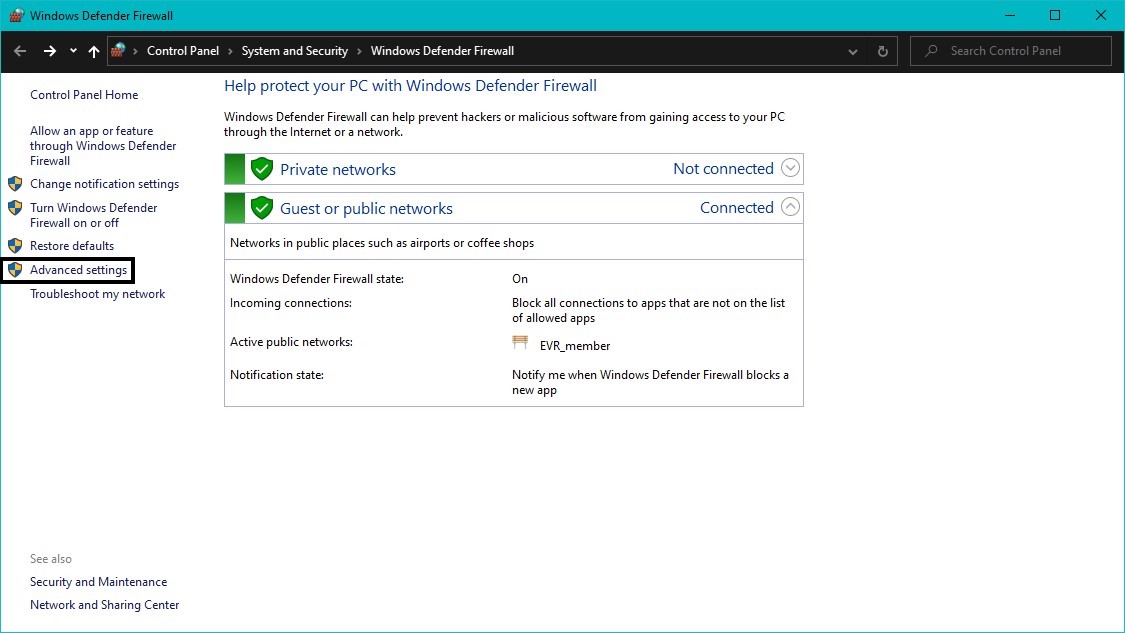Click the Guest or public networks heading
The height and width of the screenshot is (633, 1125).
pyautogui.click(x=367, y=208)
